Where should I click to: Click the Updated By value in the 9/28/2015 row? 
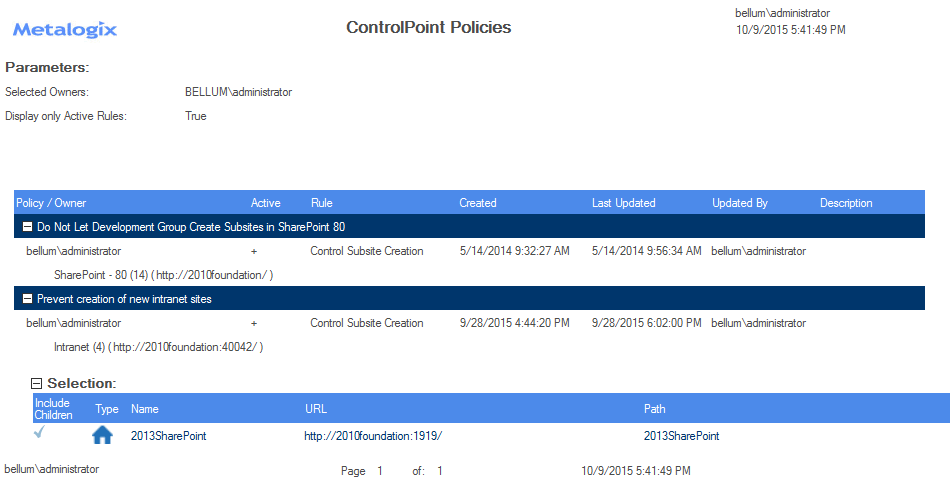759,323
